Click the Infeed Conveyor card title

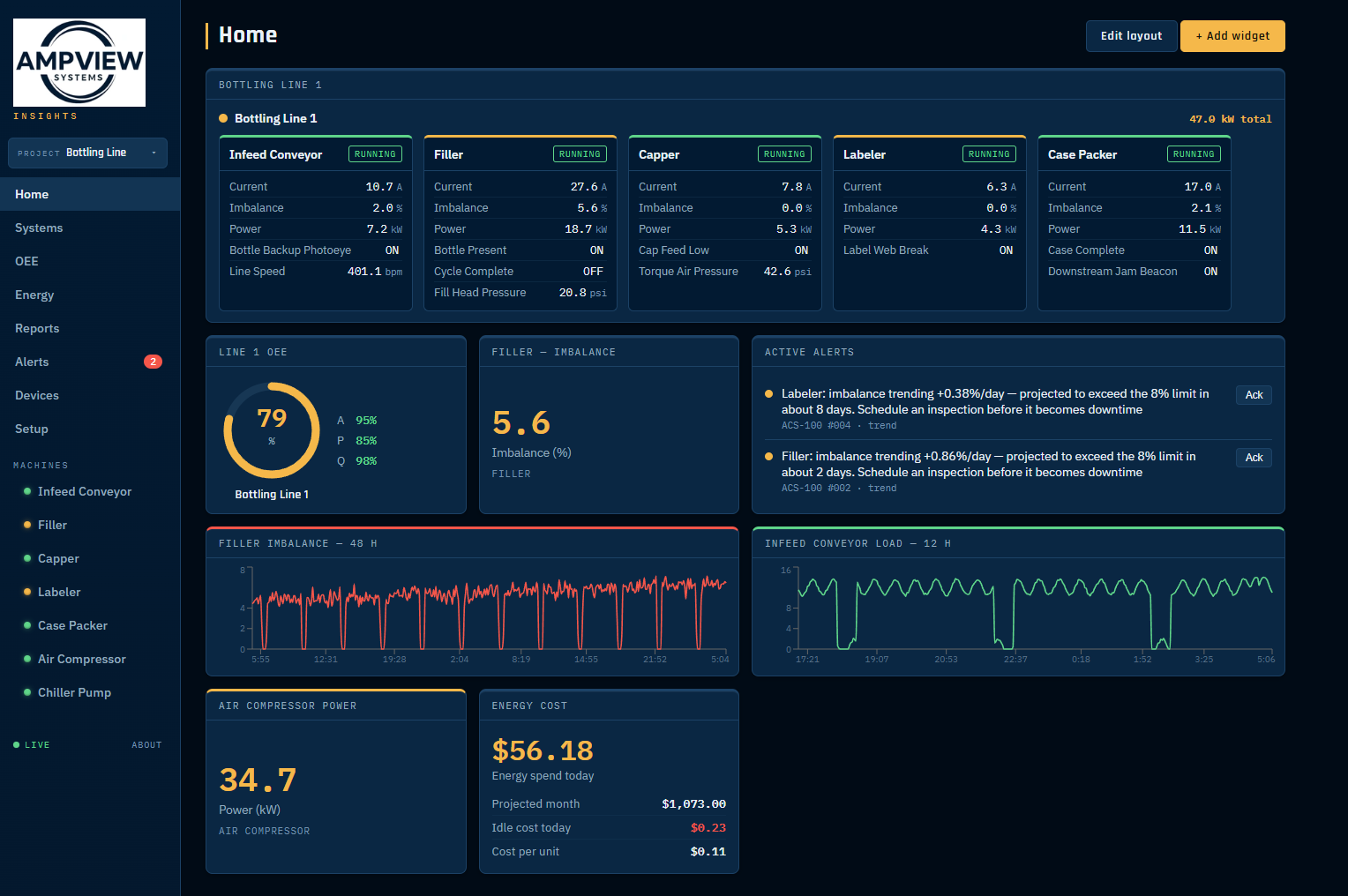click(275, 154)
